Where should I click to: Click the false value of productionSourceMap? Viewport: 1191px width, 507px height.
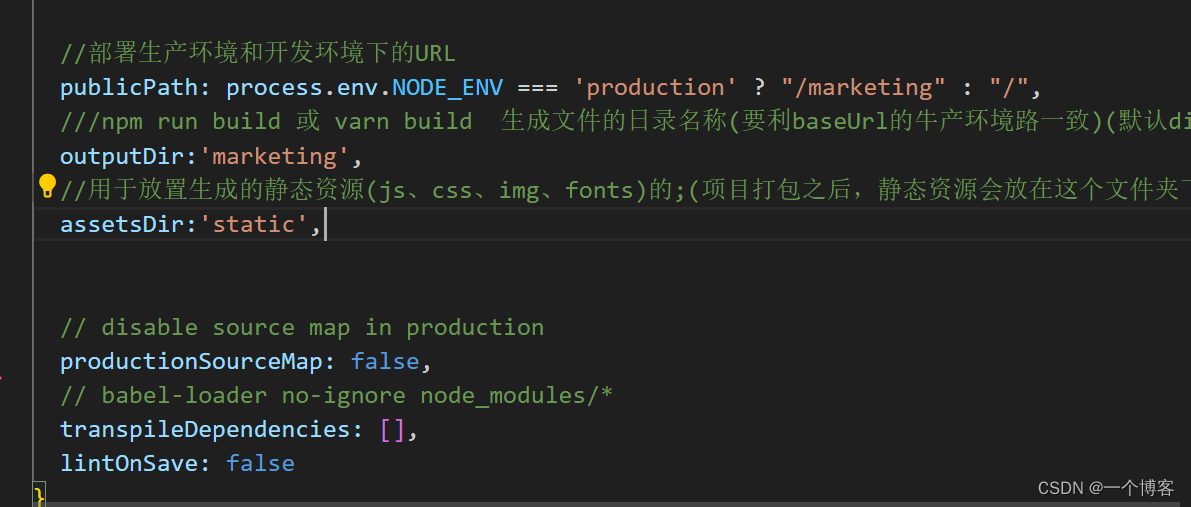click(x=385, y=362)
